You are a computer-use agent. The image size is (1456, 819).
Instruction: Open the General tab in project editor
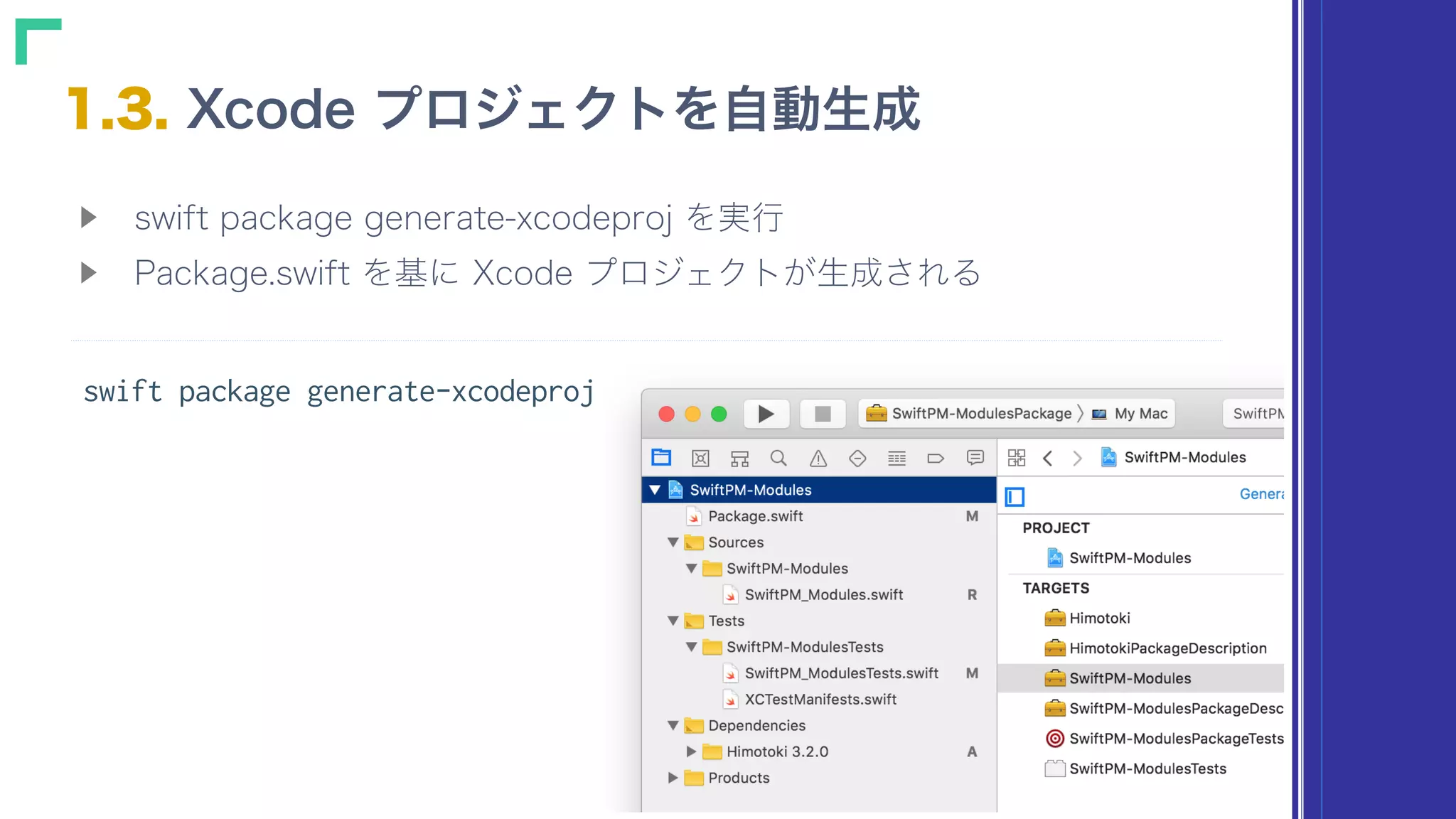click(x=1261, y=494)
